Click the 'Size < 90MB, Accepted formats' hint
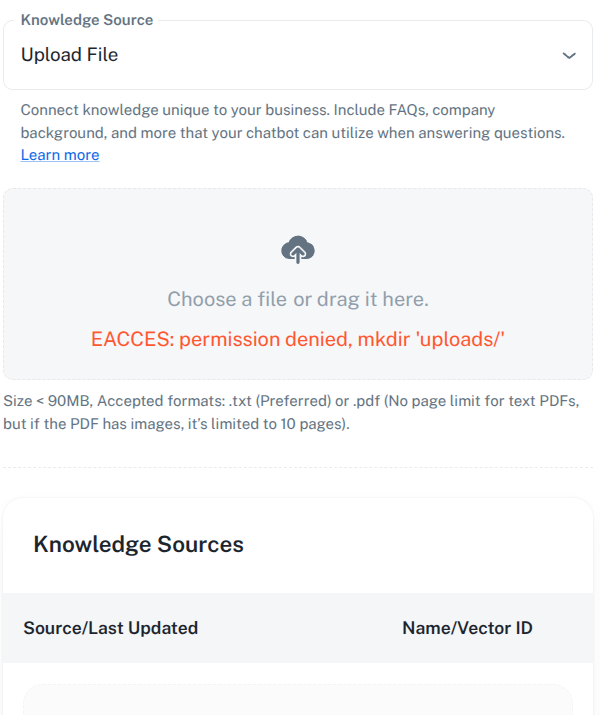This screenshot has width=600, height=715. pyautogui.click(x=291, y=401)
